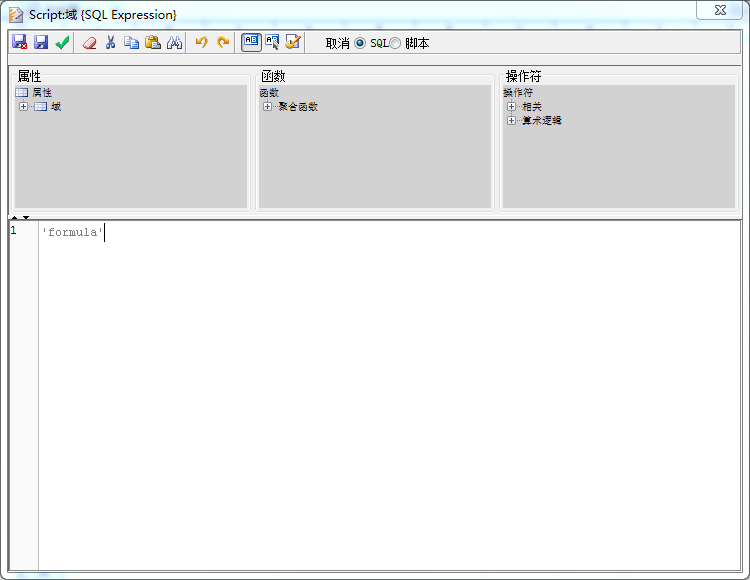
Task: Toggle the highlighted AB toolbar button
Action: 251,42
